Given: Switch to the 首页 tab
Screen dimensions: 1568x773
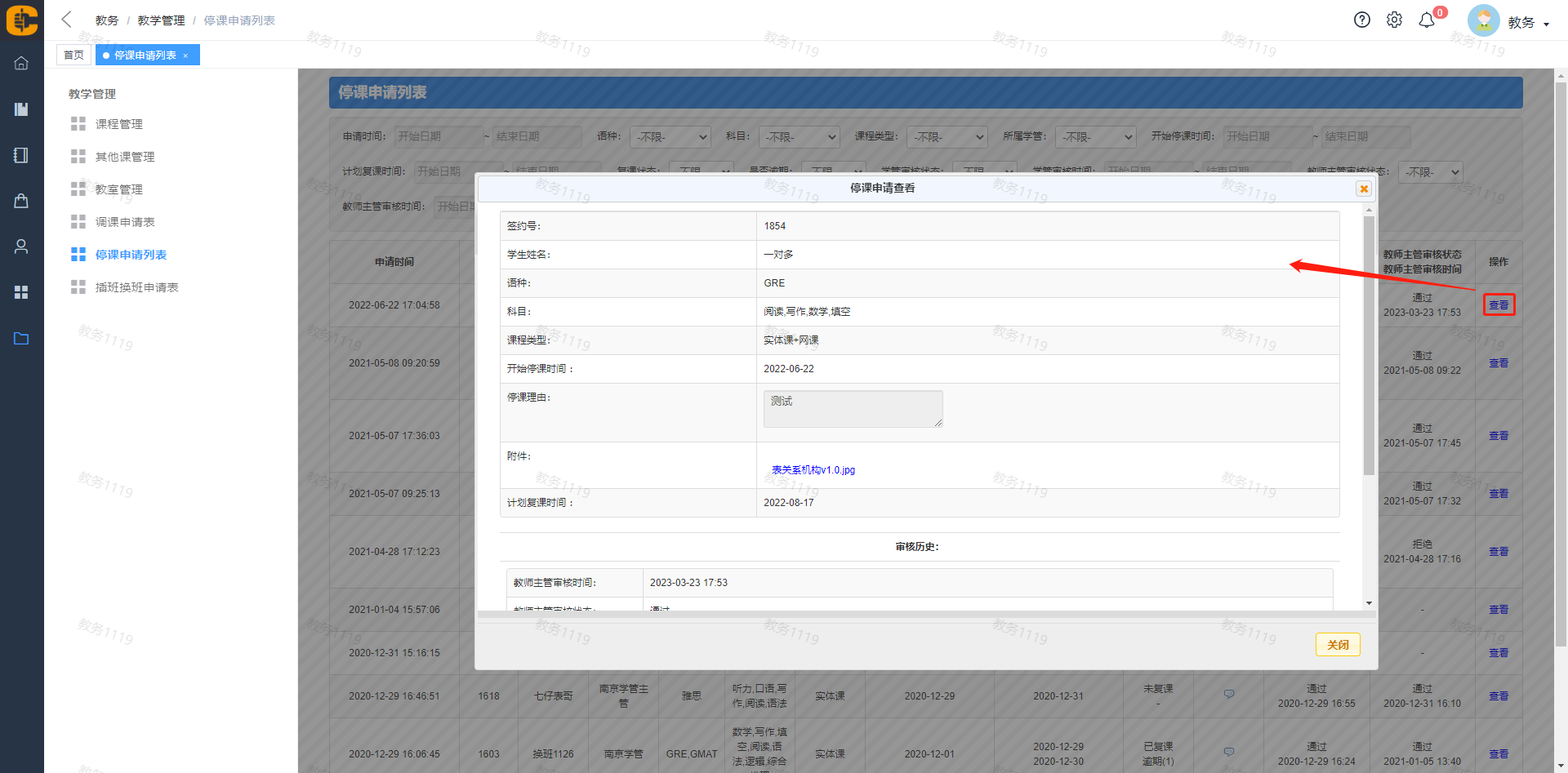Looking at the screenshot, I should [73, 55].
